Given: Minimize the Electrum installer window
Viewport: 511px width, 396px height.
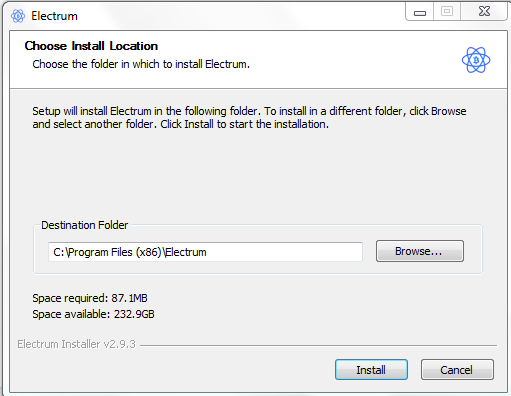Looking at the screenshot, I should point(420,12).
